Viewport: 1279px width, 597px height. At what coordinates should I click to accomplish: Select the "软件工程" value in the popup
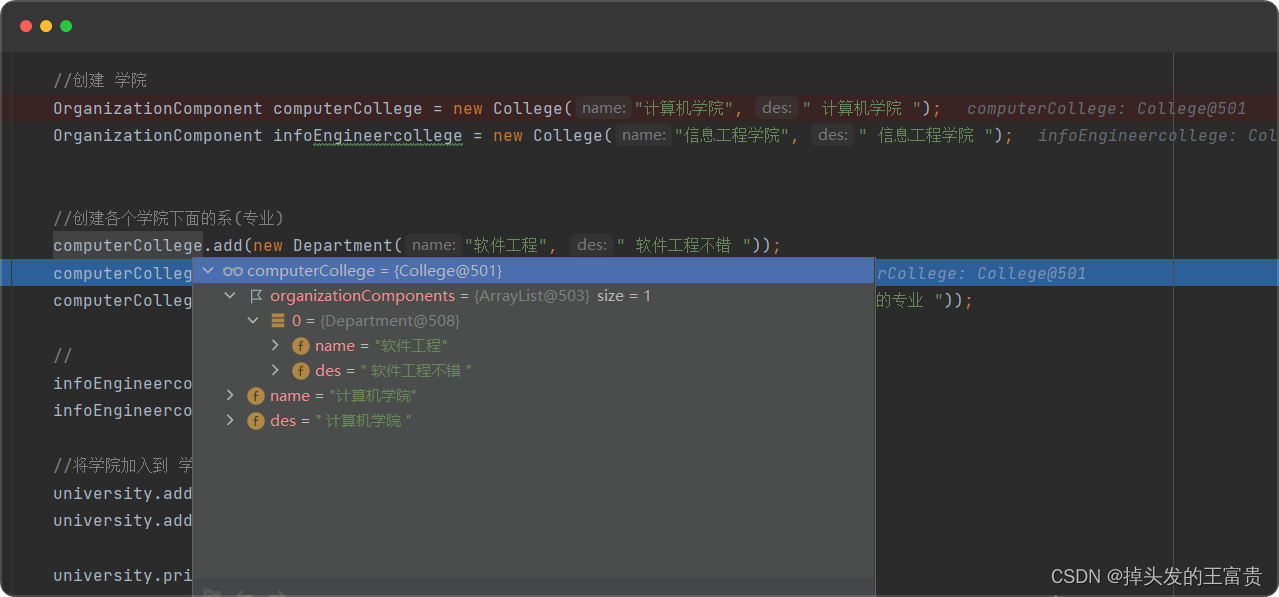tap(411, 346)
